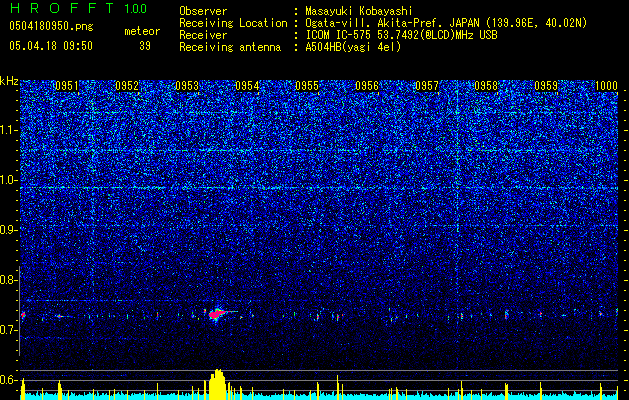Click the 0958 time marker
The height and width of the screenshot is (400, 629).
click(x=486, y=86)
